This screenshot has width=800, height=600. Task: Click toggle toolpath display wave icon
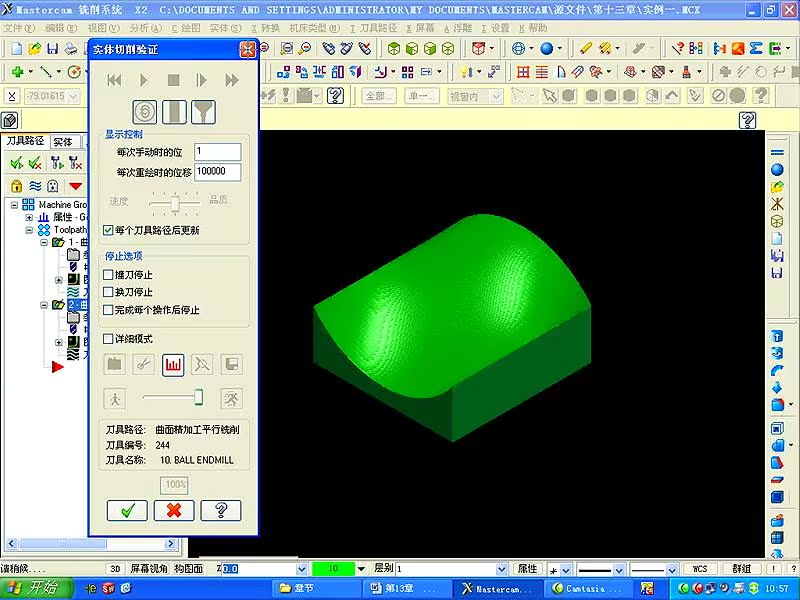[35, 186]
